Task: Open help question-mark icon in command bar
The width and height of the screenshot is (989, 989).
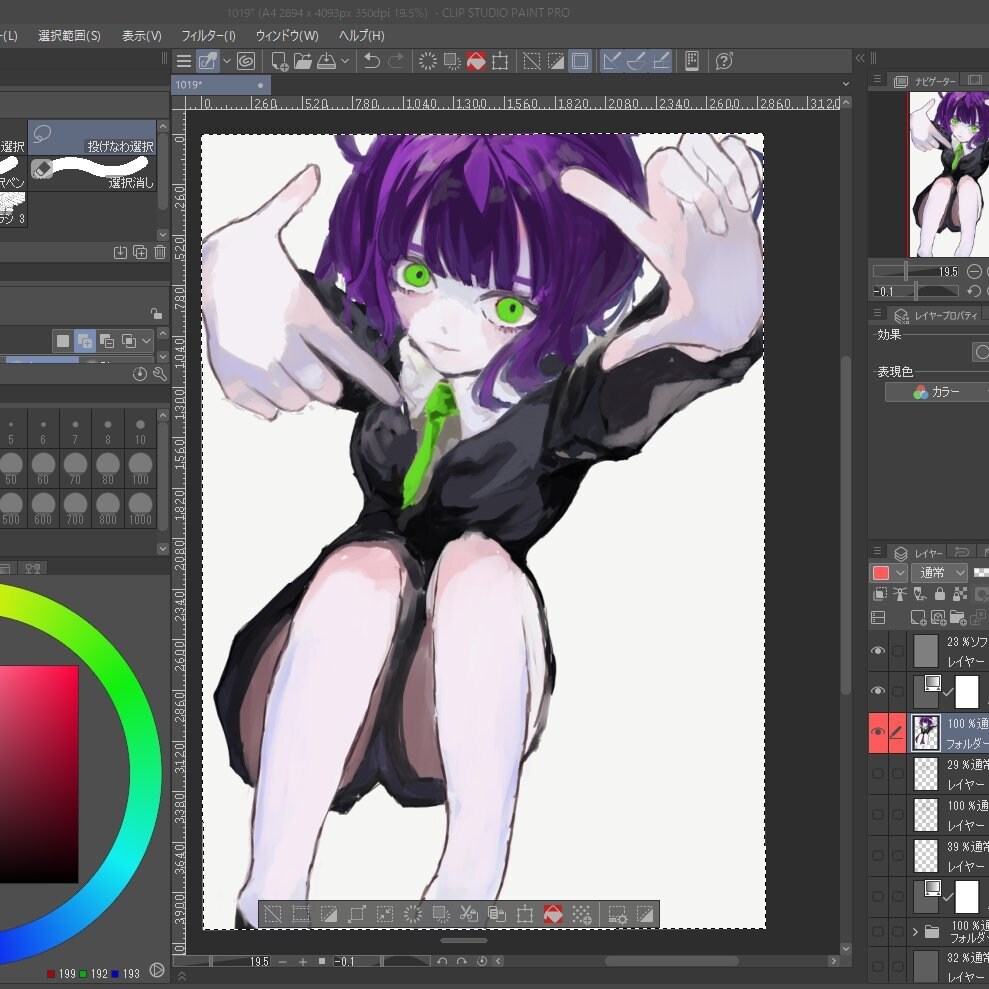Action: coord(724,61)
